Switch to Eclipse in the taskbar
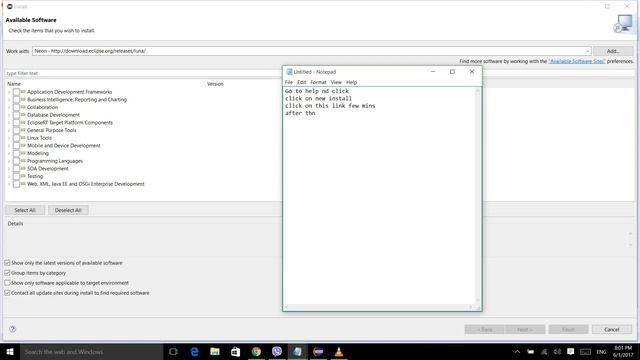640x360 pixels. (318, 351)
